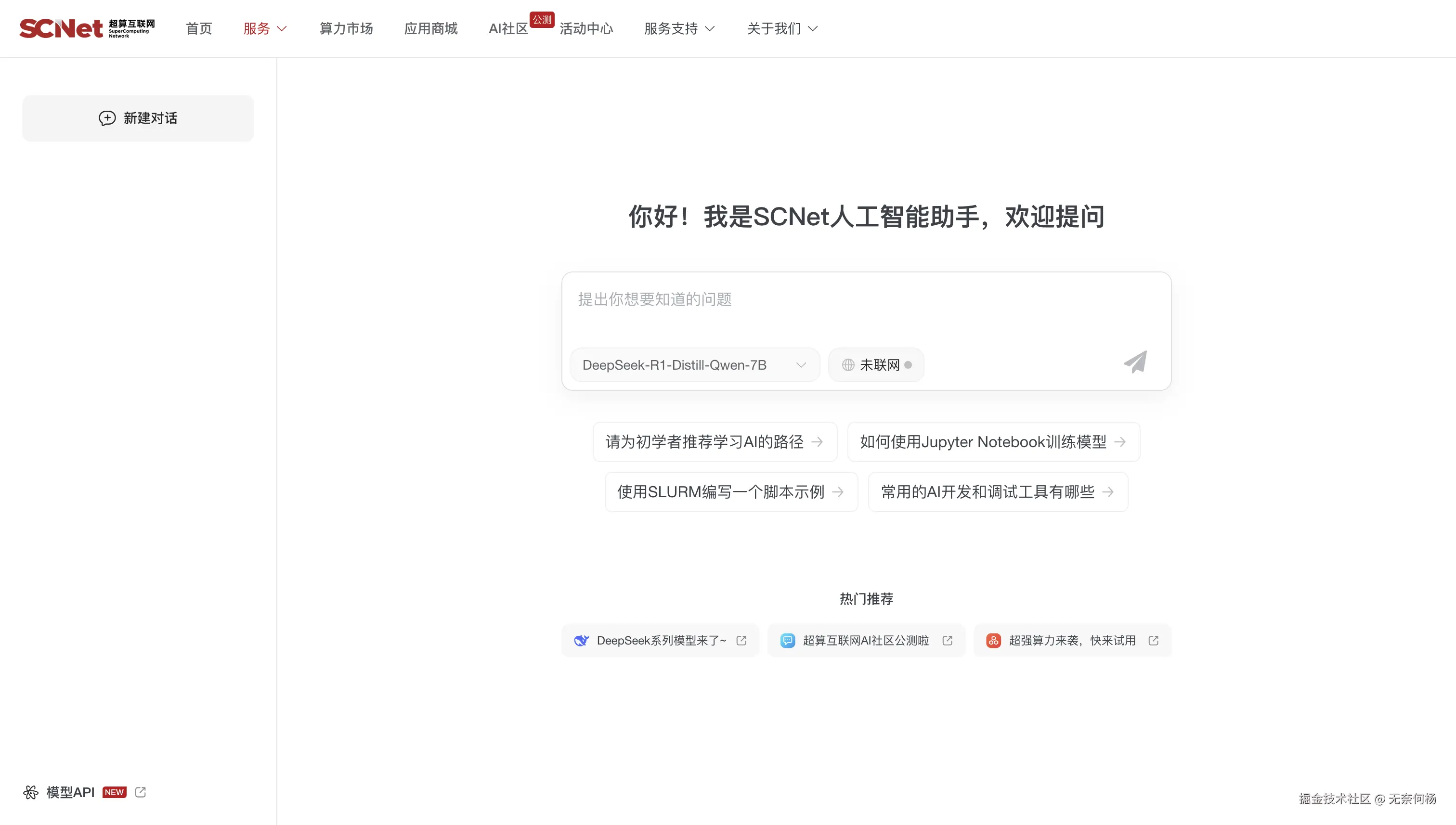Open the DeepSeek-R1-Distill-Qwen-7B model dropdown

point(694,365)
